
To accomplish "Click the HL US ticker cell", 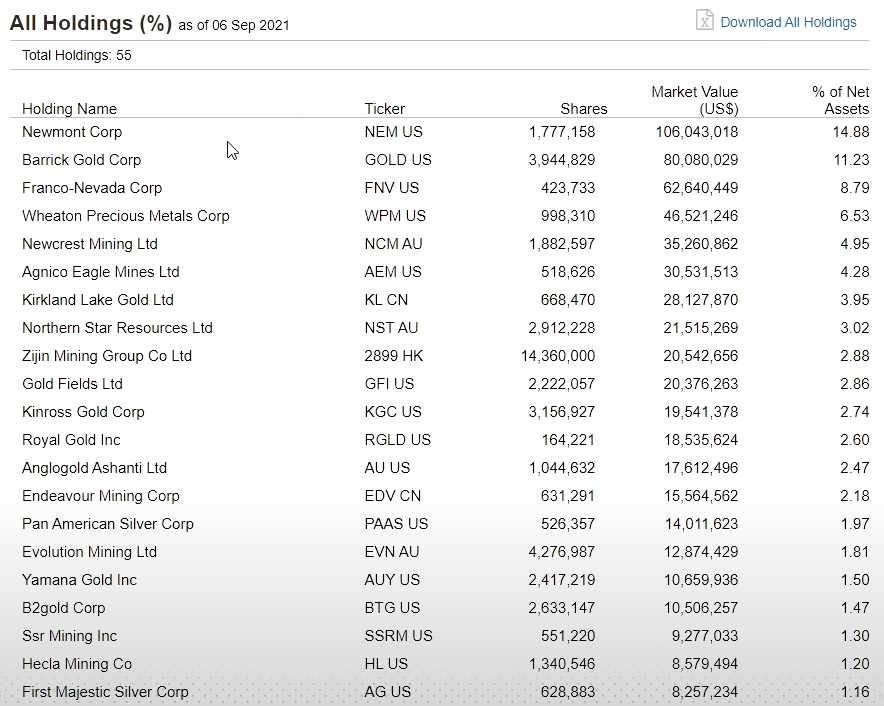I will pos(386,664).
